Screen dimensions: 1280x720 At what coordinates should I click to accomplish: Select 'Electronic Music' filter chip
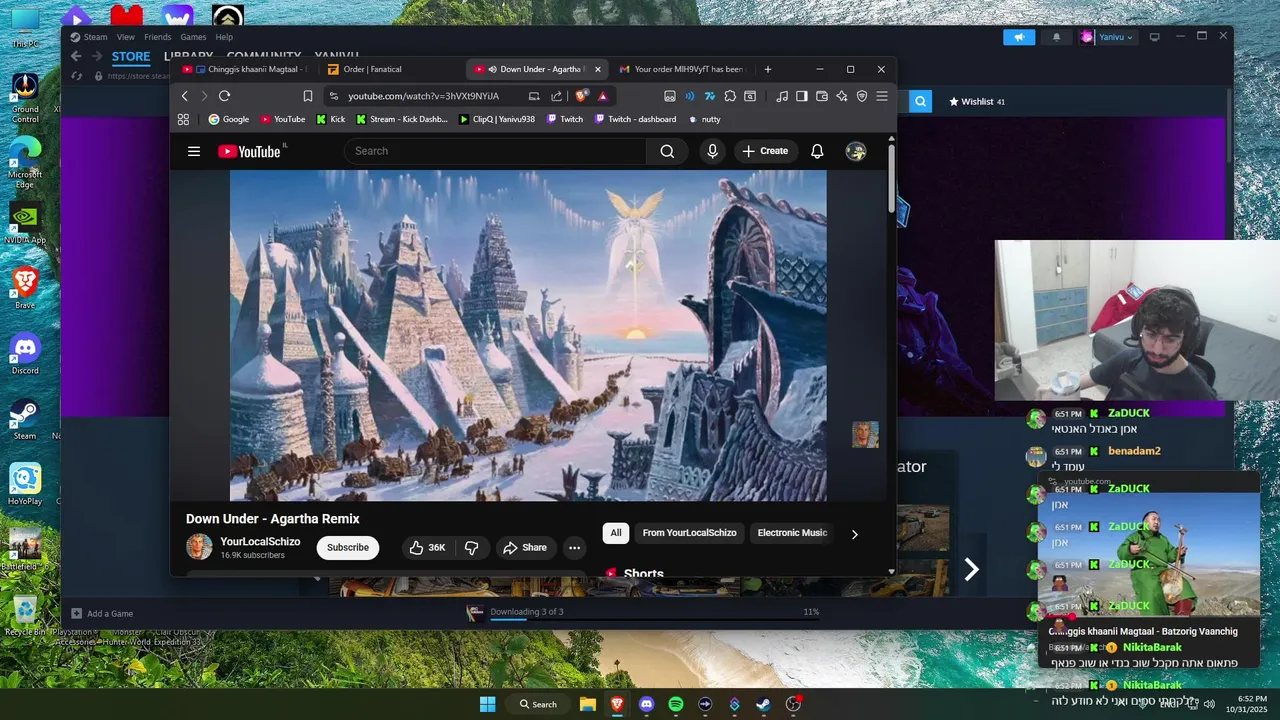pyautogui.click(x=792, y=533)
